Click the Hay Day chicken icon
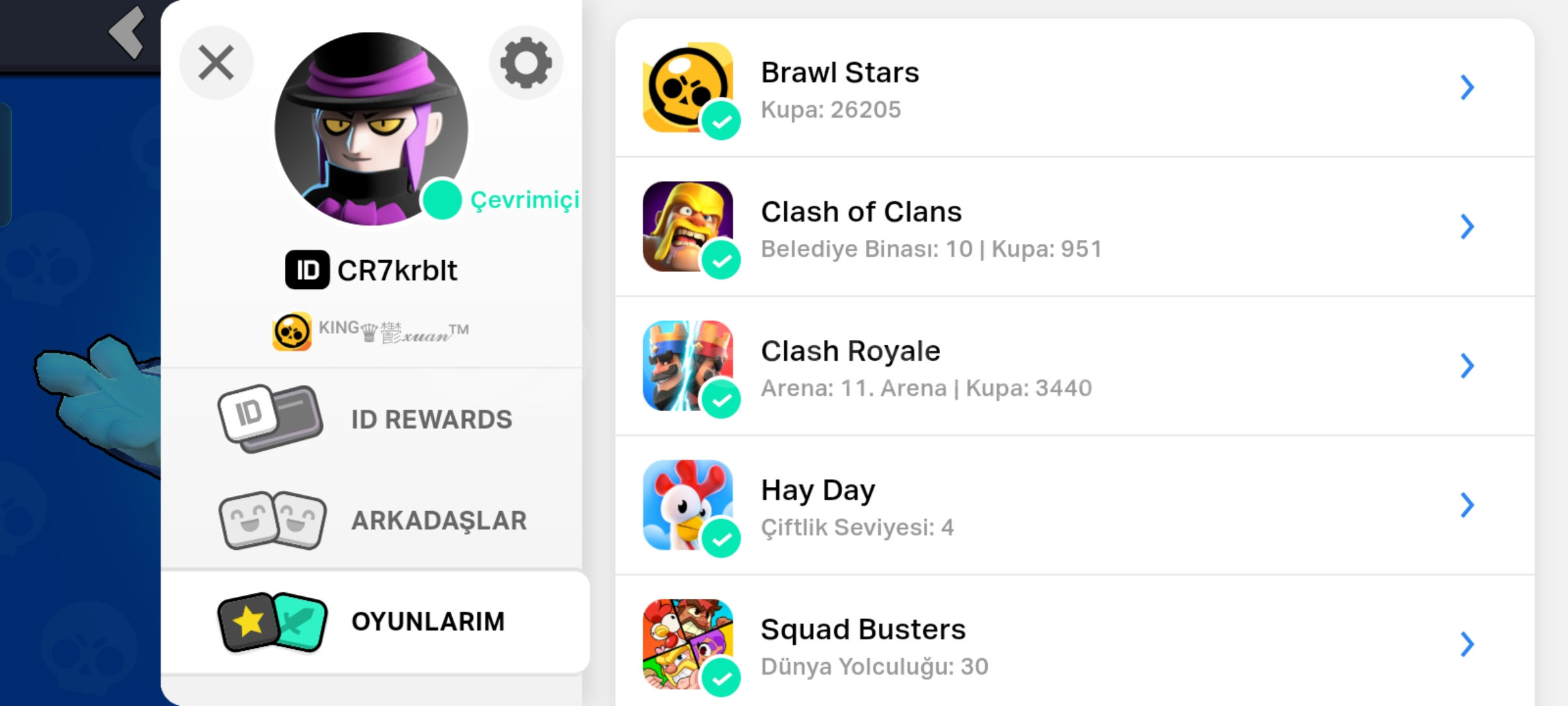The image size is (1568, 706). [688, 505]
